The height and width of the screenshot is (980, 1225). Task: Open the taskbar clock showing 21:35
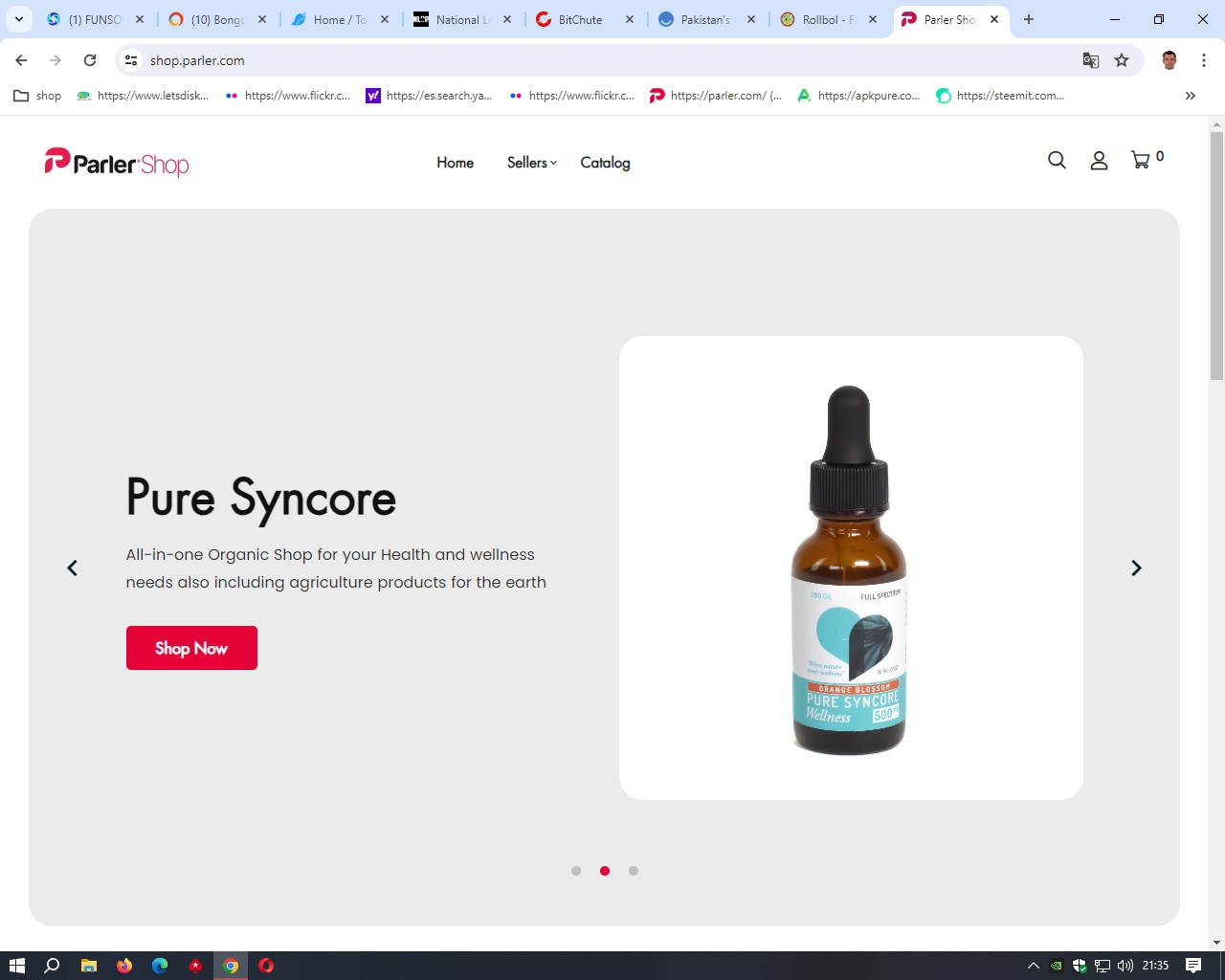coord(1155,966)
